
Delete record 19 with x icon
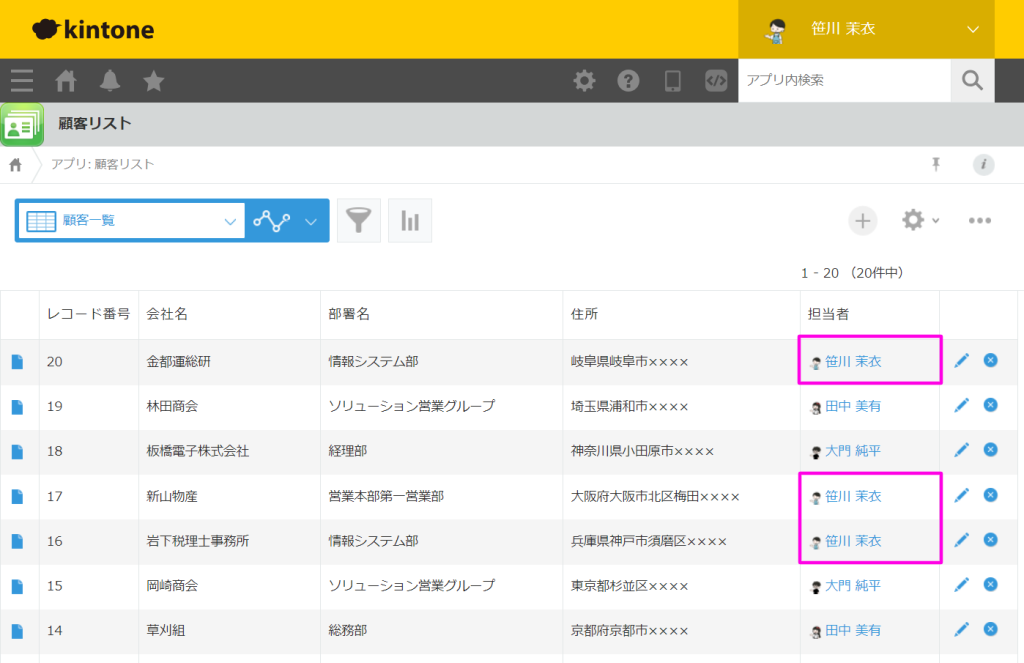pos(991,405)
